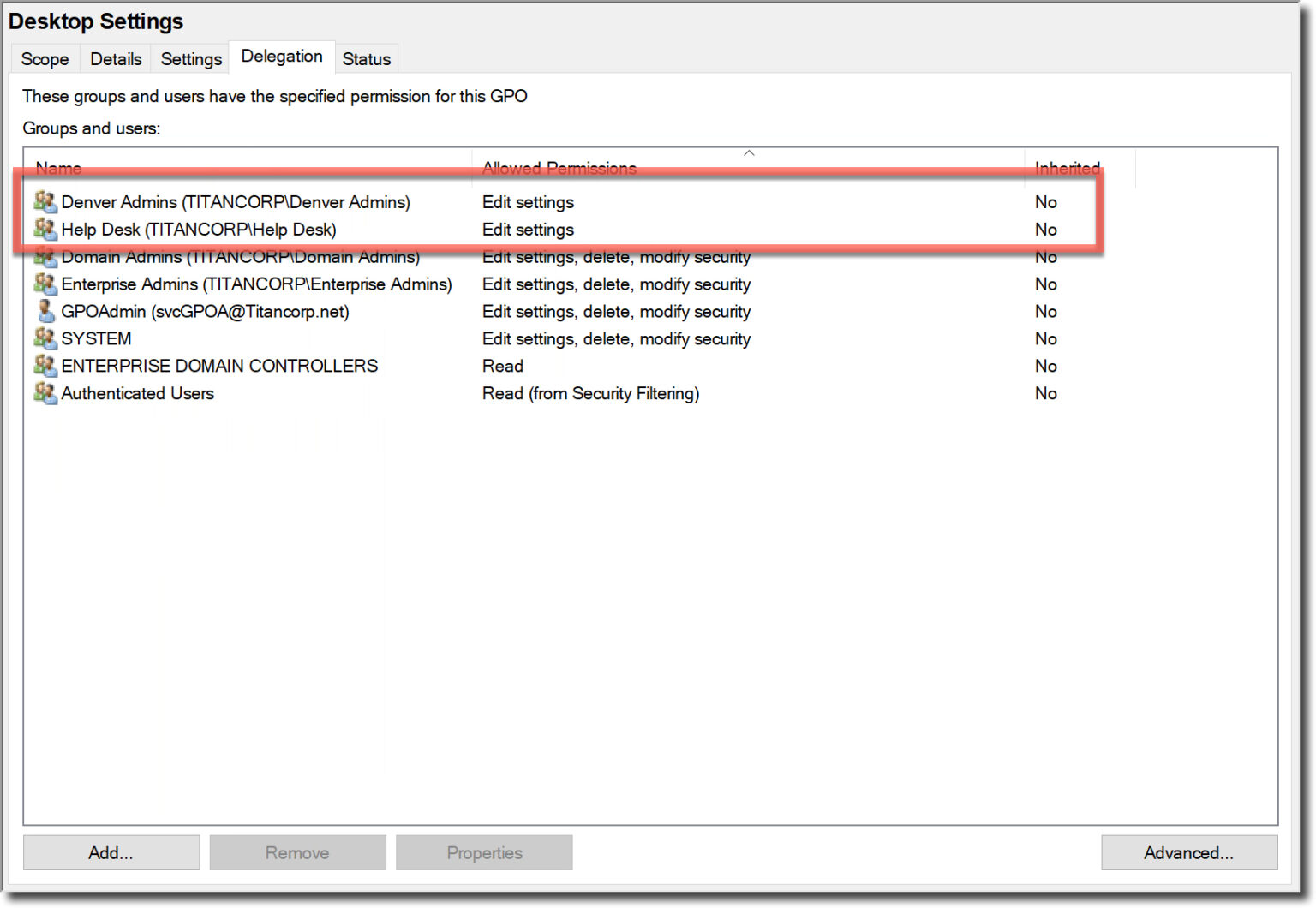1316x908 pixels.
Task: Open the Status tab
Action: (367, 58)
